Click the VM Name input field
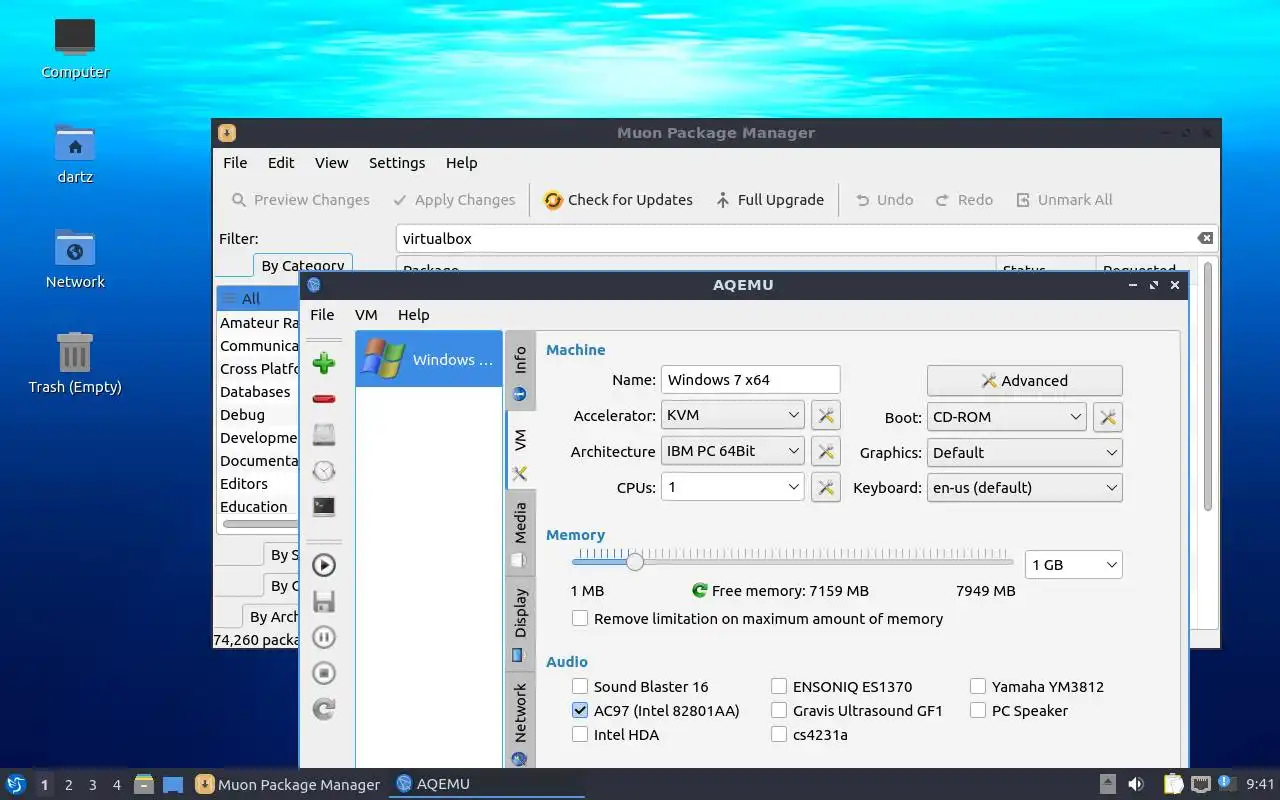This screenshot has height=800, width=1280. click(x=750, y=380)
